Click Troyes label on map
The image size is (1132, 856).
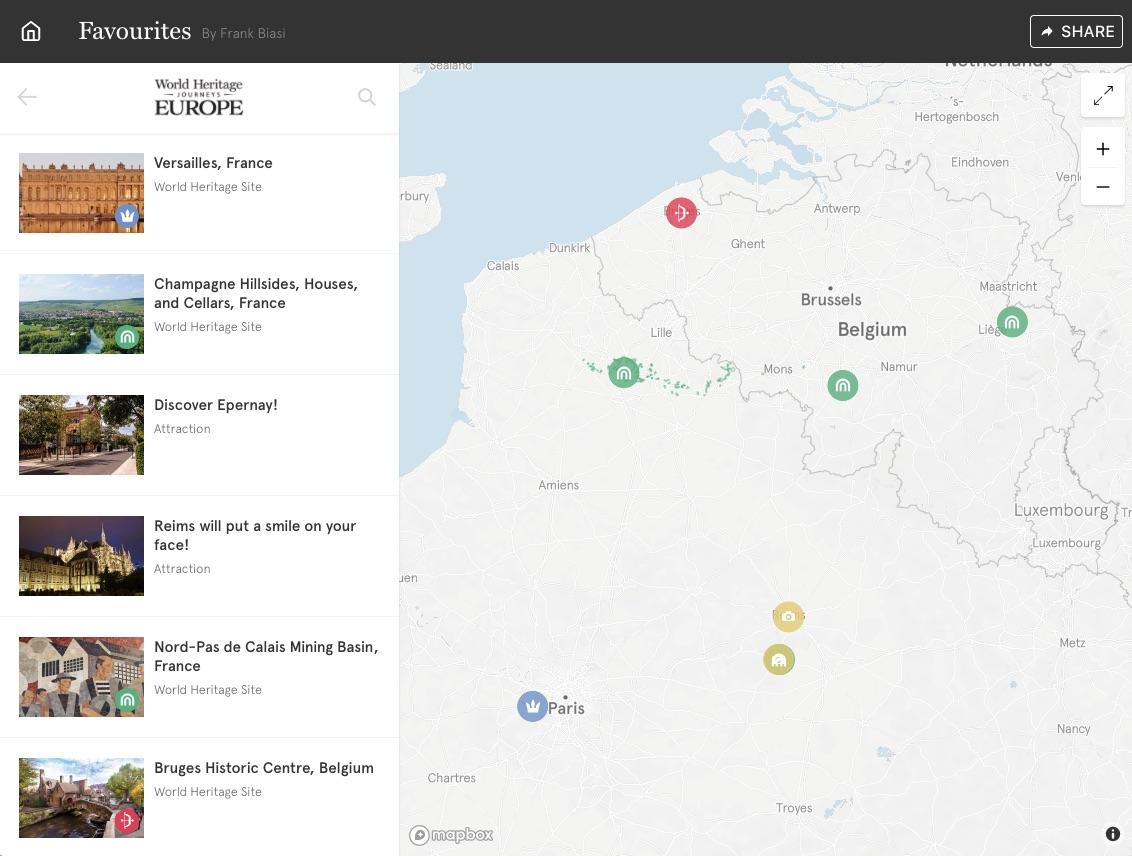pos(793,808)
